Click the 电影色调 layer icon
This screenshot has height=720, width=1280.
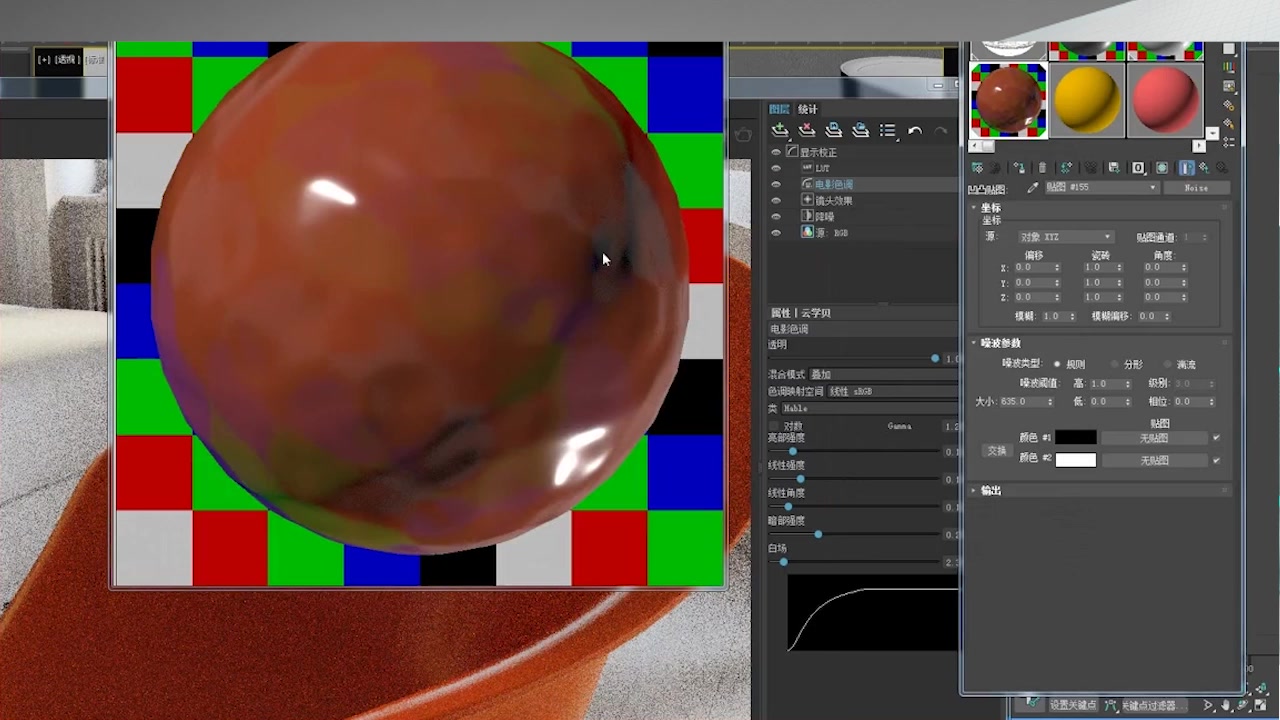(x=808, y=184)
